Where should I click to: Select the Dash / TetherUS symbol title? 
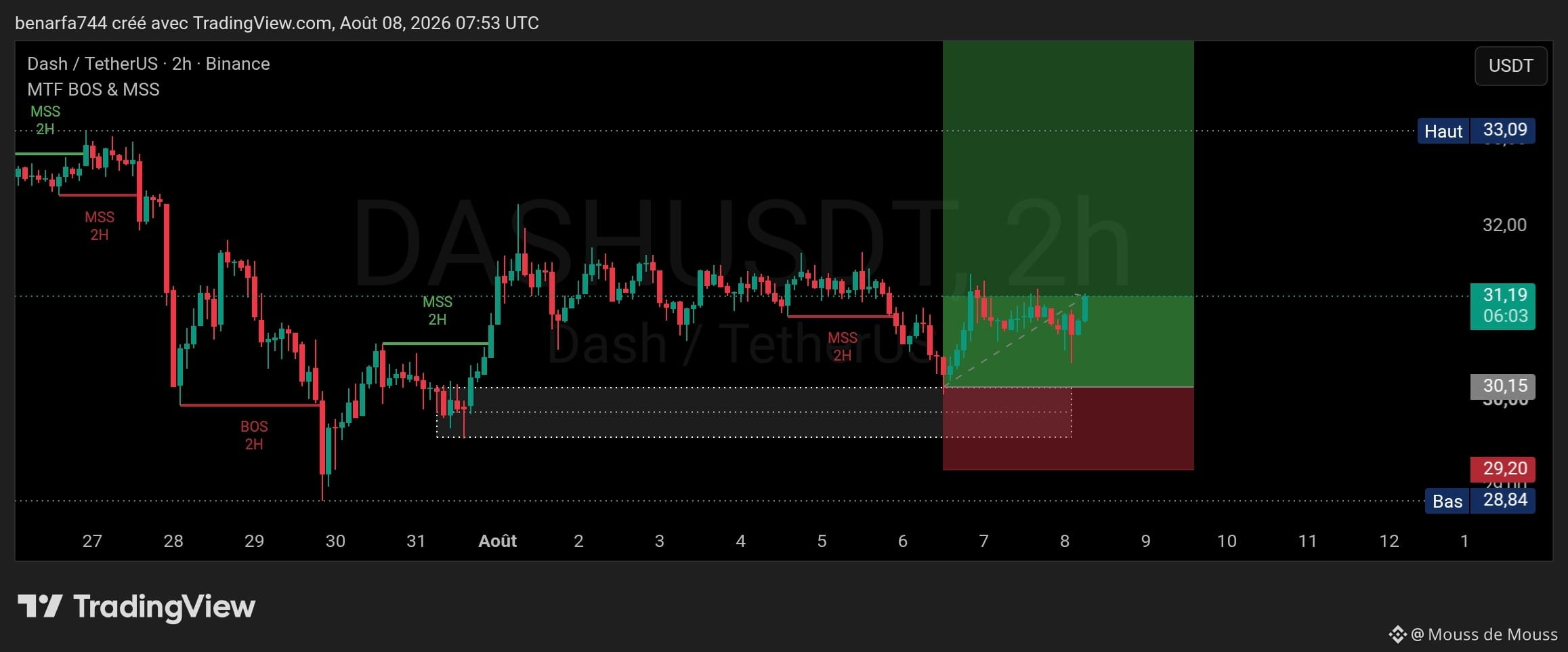[x=148, y=64]
